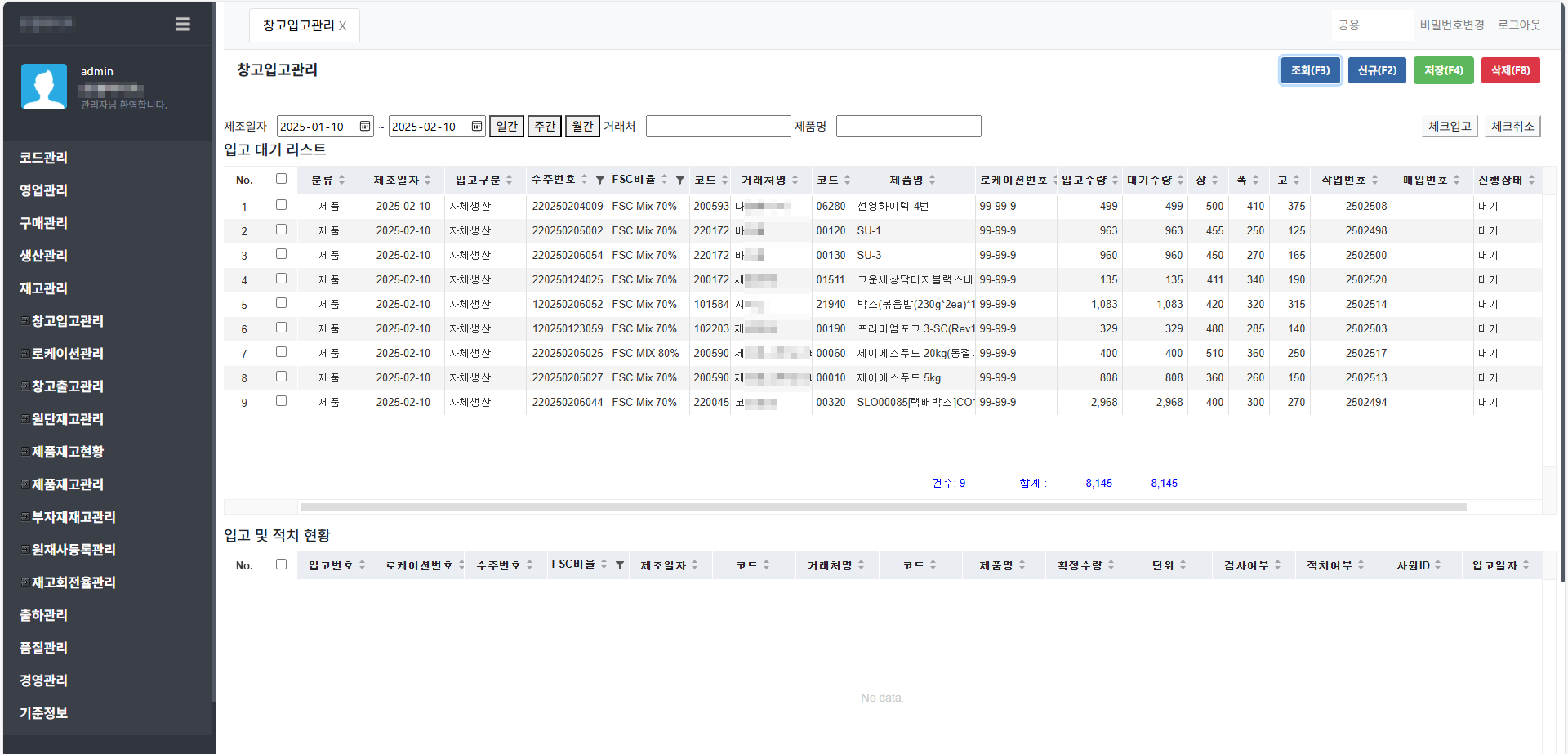This screenshot has height=754, width=1568.
Task: Click the 체크취소 button
Action: click(x=1512, y=126)
